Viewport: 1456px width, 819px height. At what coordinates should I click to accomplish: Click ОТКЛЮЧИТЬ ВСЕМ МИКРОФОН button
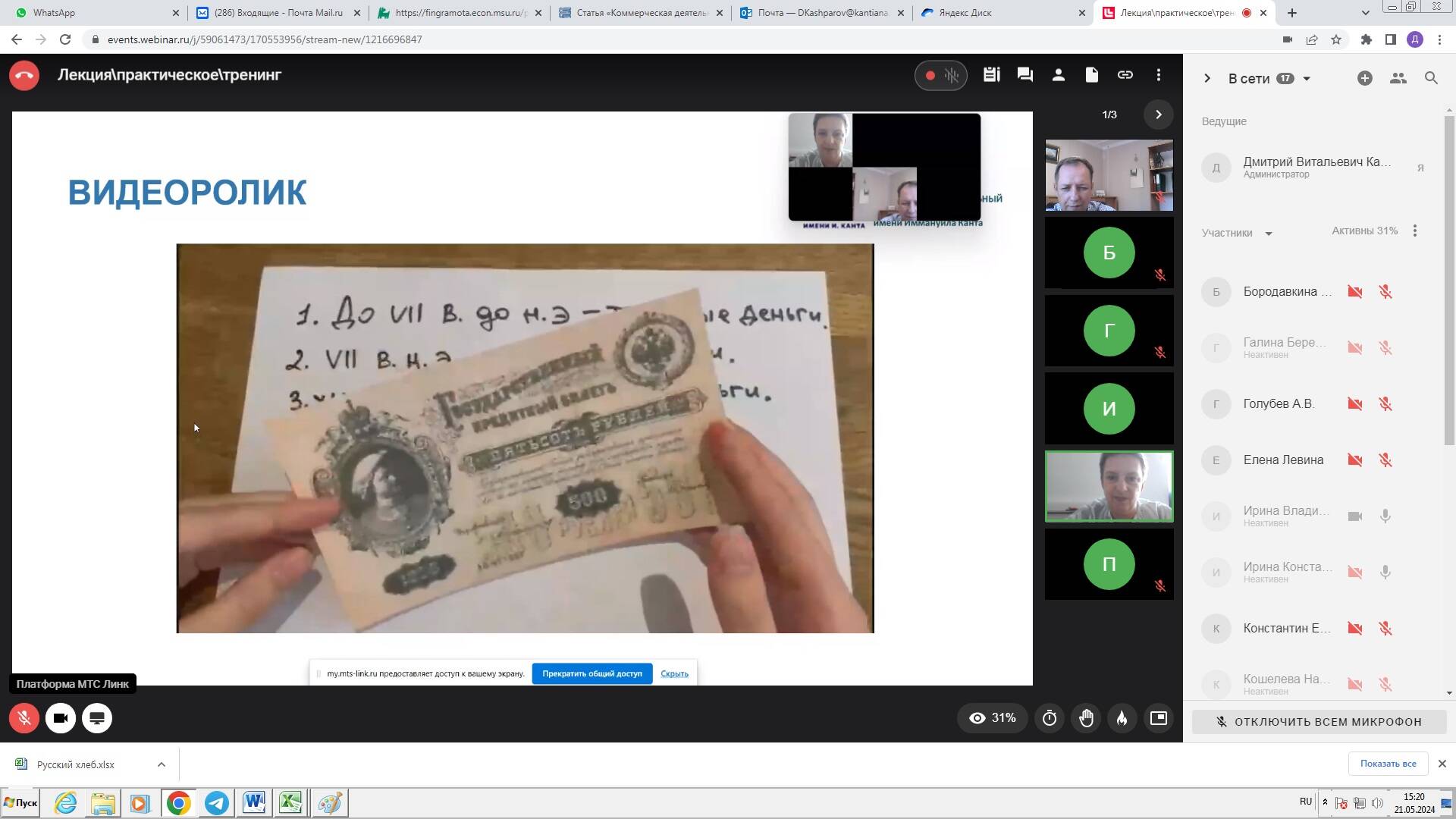coord(1319,722)
